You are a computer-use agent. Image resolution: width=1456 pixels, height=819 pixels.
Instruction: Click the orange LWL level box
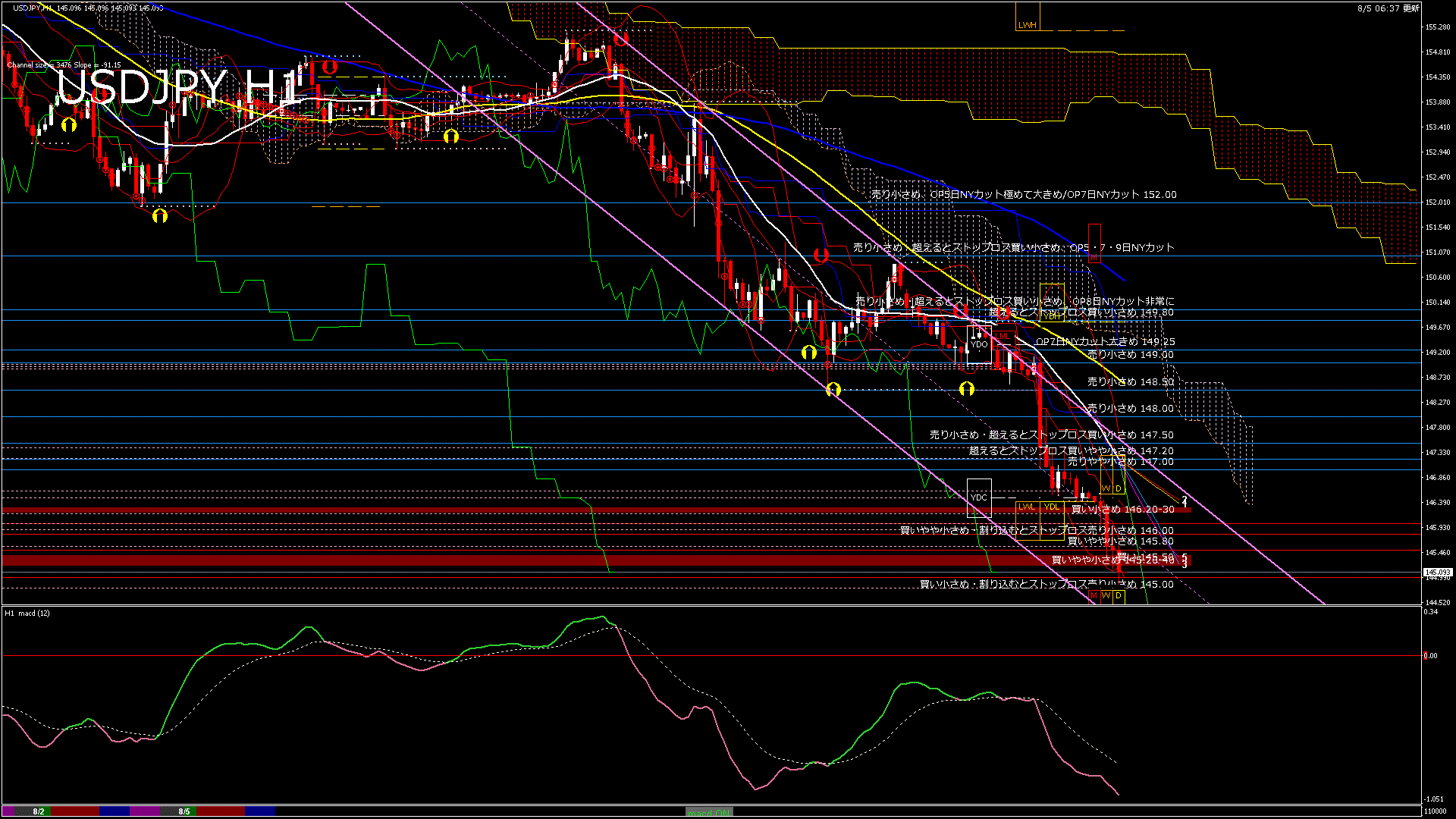pos(1027,507)
